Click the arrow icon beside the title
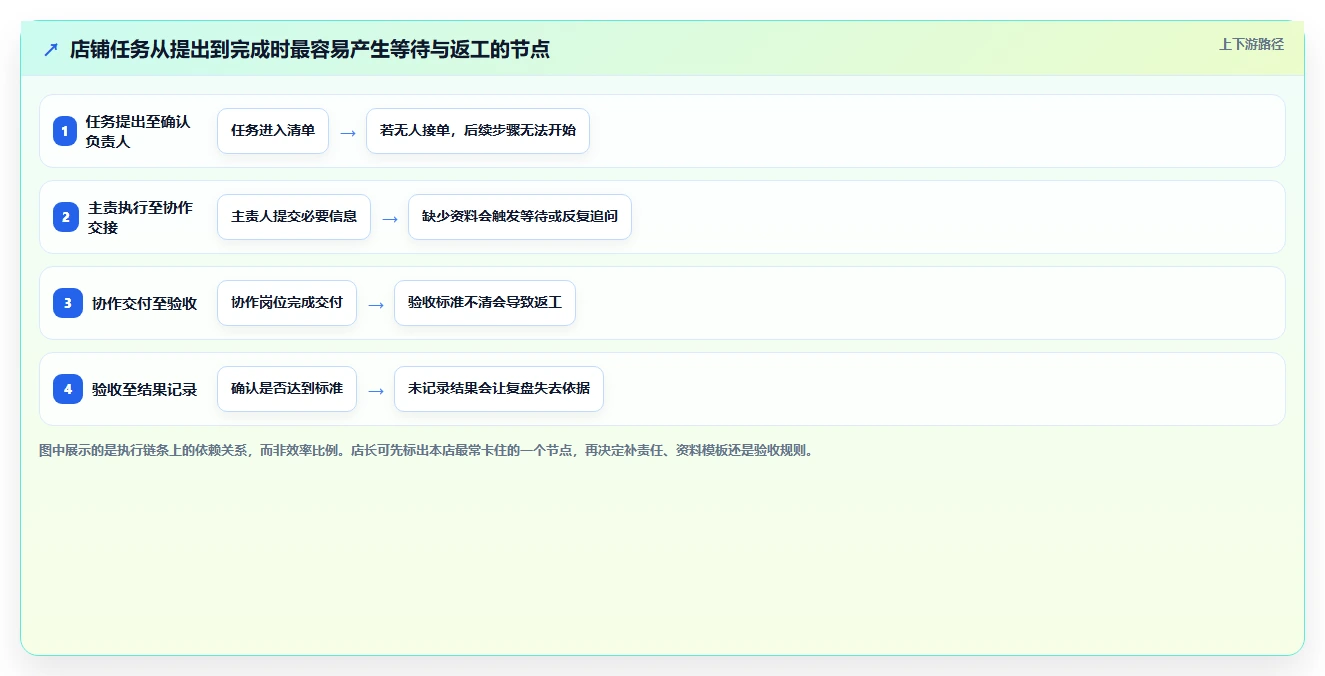Screen dimensions: 1325x676 click(x=51, y=49)
